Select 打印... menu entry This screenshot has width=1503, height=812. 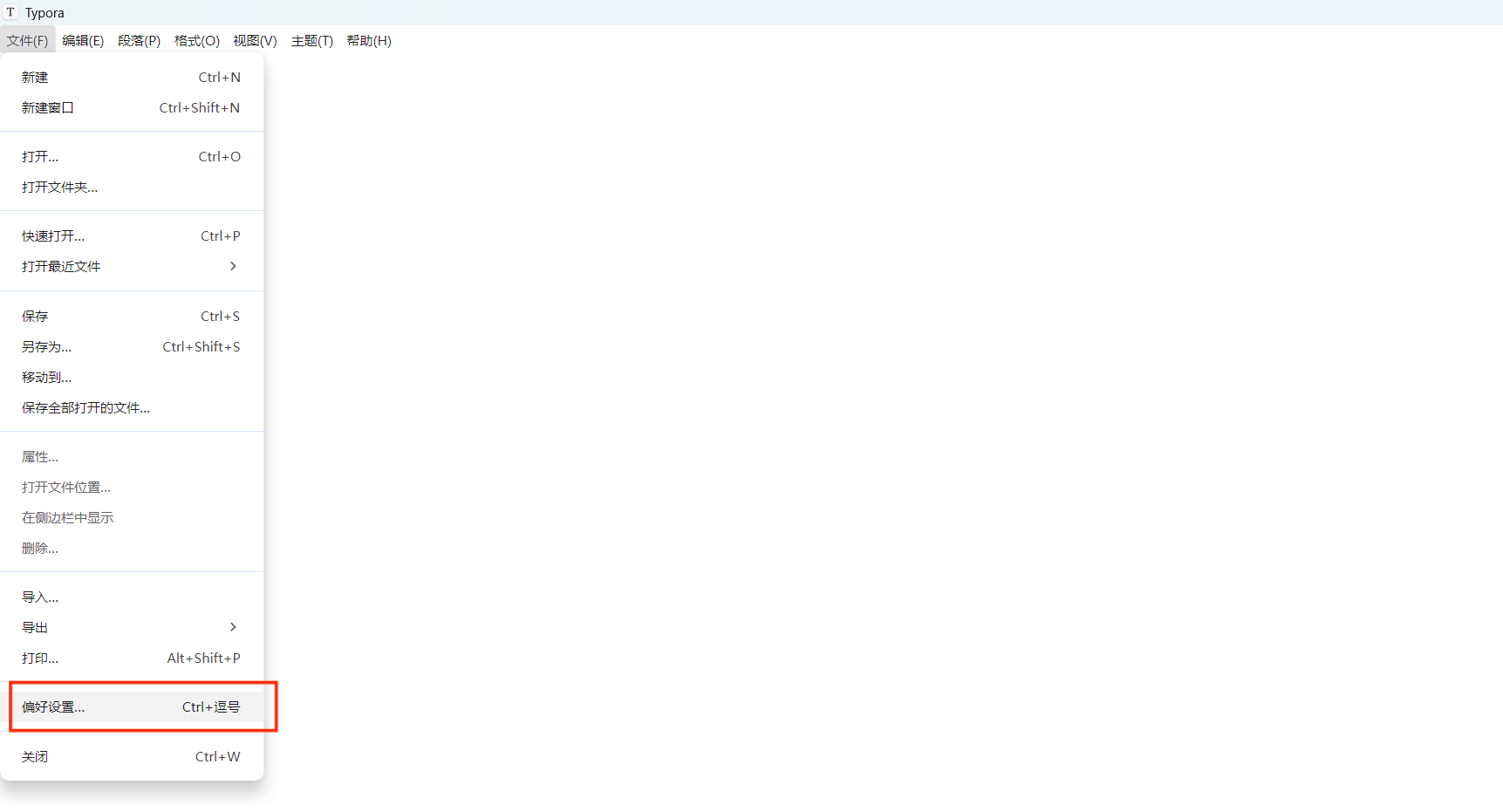[x=40, y=658]
